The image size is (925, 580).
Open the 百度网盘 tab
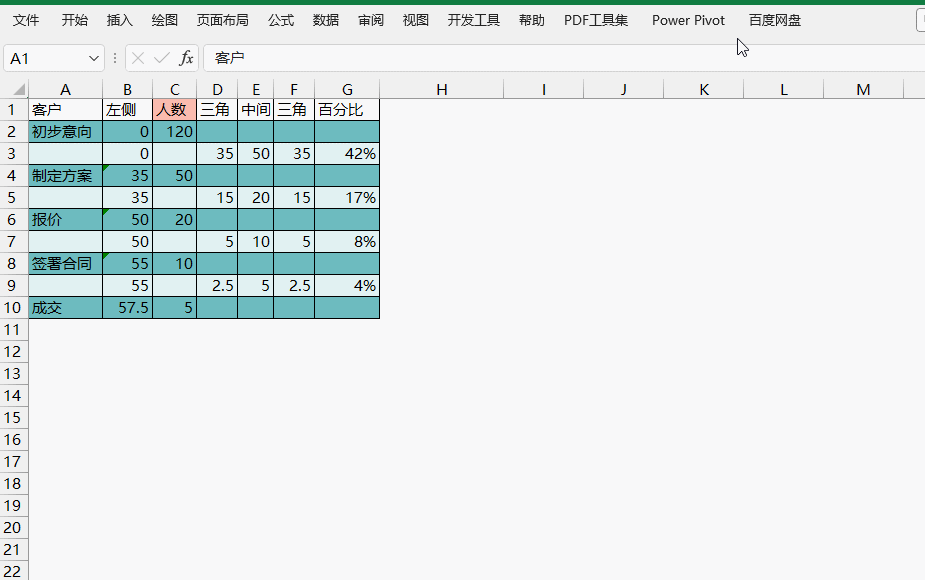tap(775, 20)
